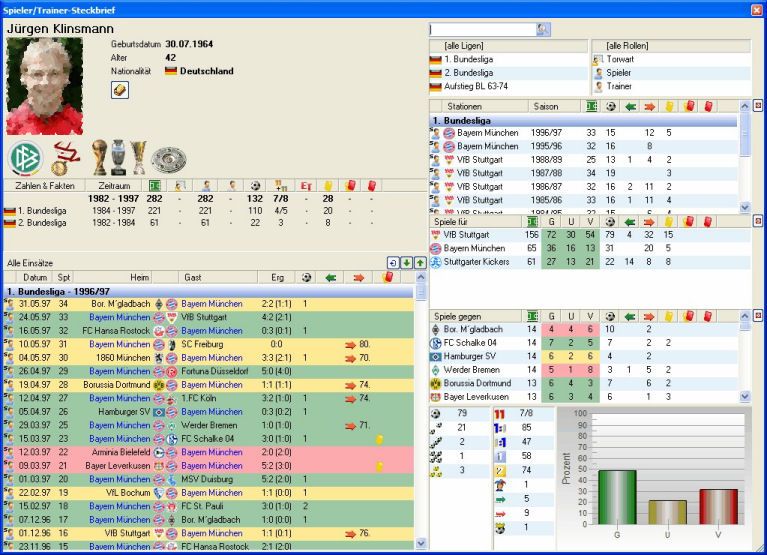Select 2. Bundesliga in league filter

(x=509, y=73)
